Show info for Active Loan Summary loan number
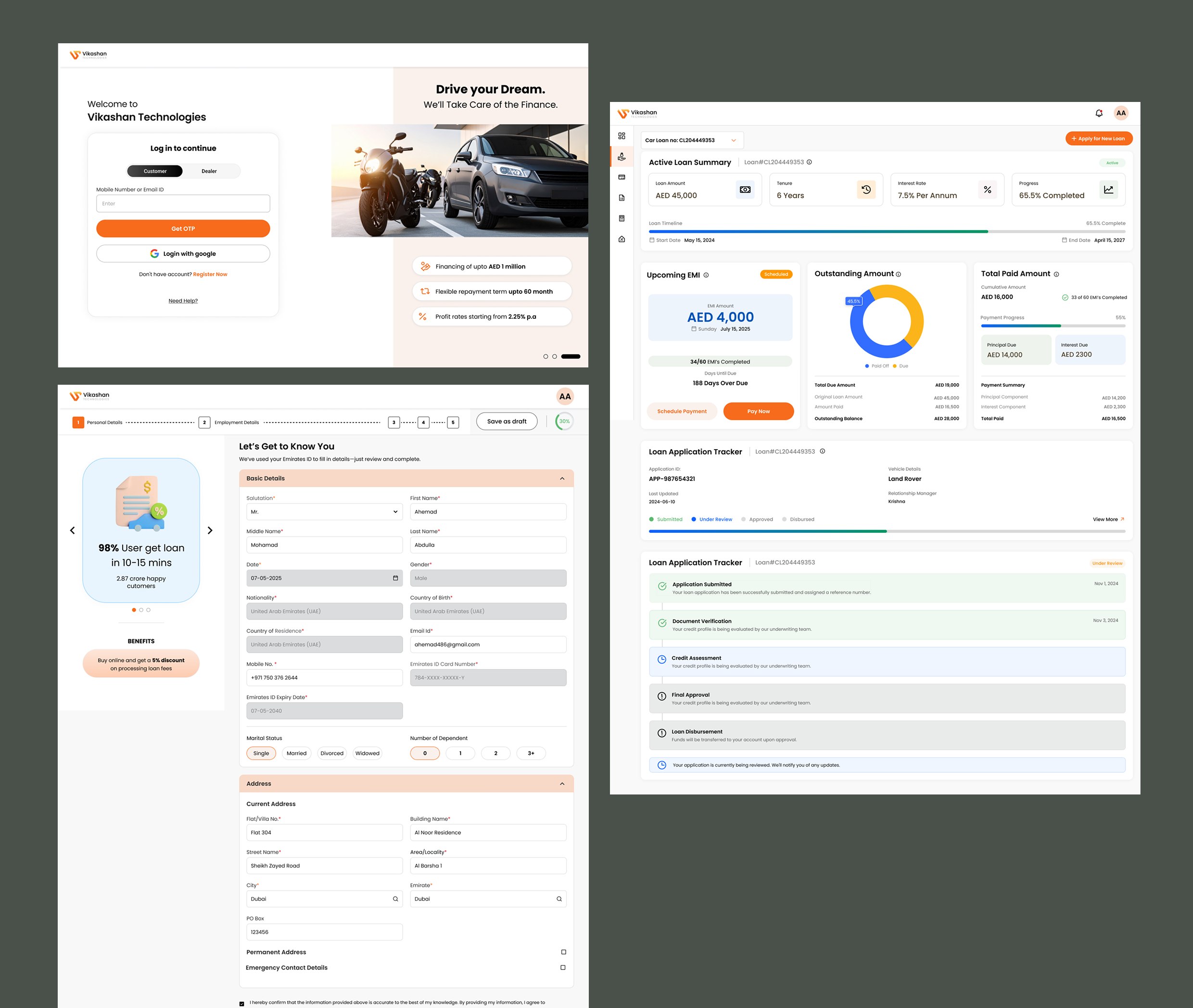The image size is (1193, 1008). pyautogui.click(x=809, y=162)
